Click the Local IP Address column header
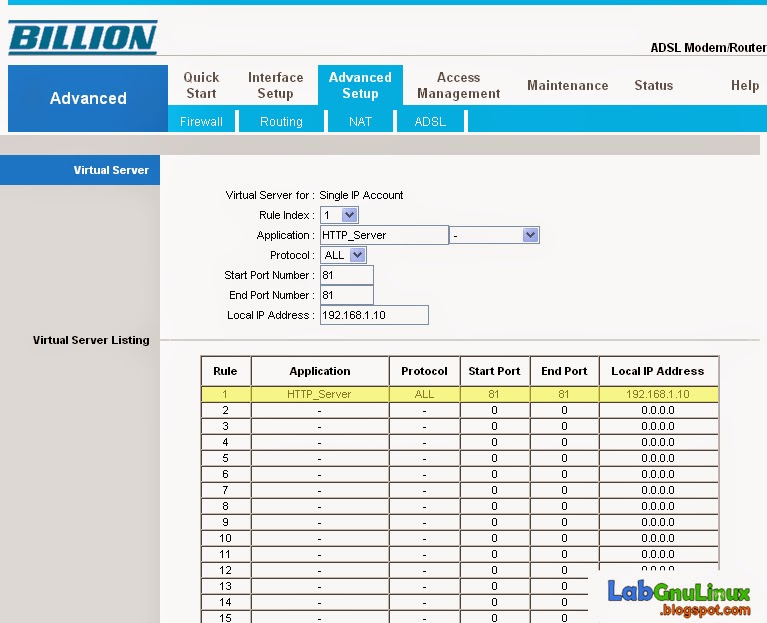The image size is (767, 623). (657, 371)
